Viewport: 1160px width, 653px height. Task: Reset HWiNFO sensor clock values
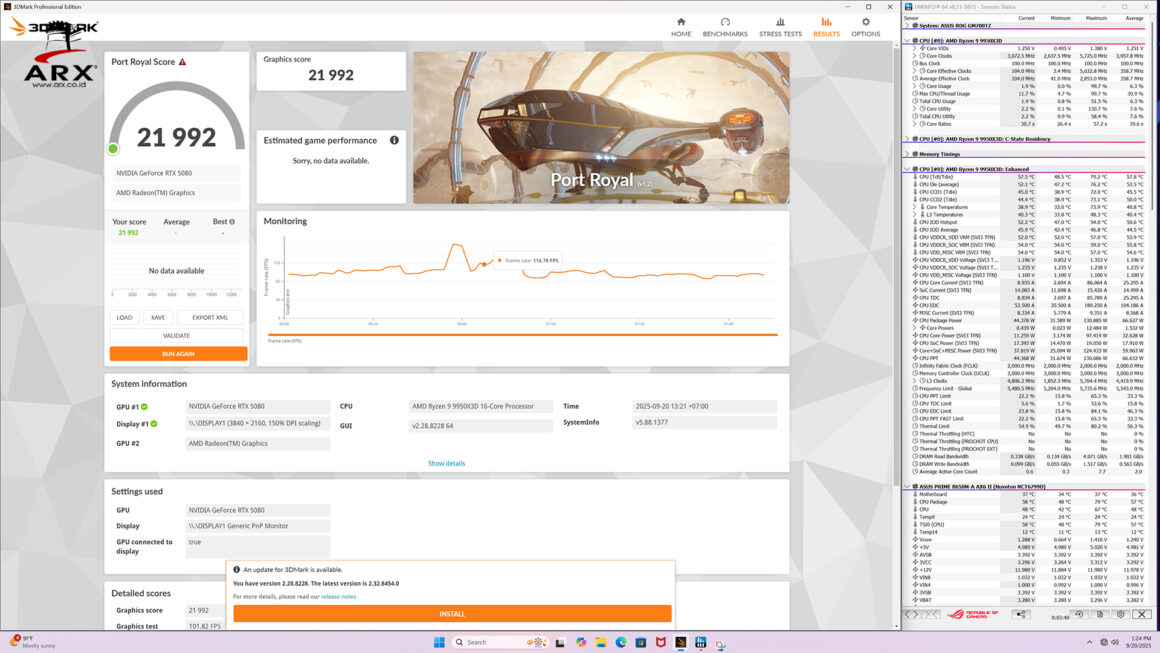pos(1079,615)
